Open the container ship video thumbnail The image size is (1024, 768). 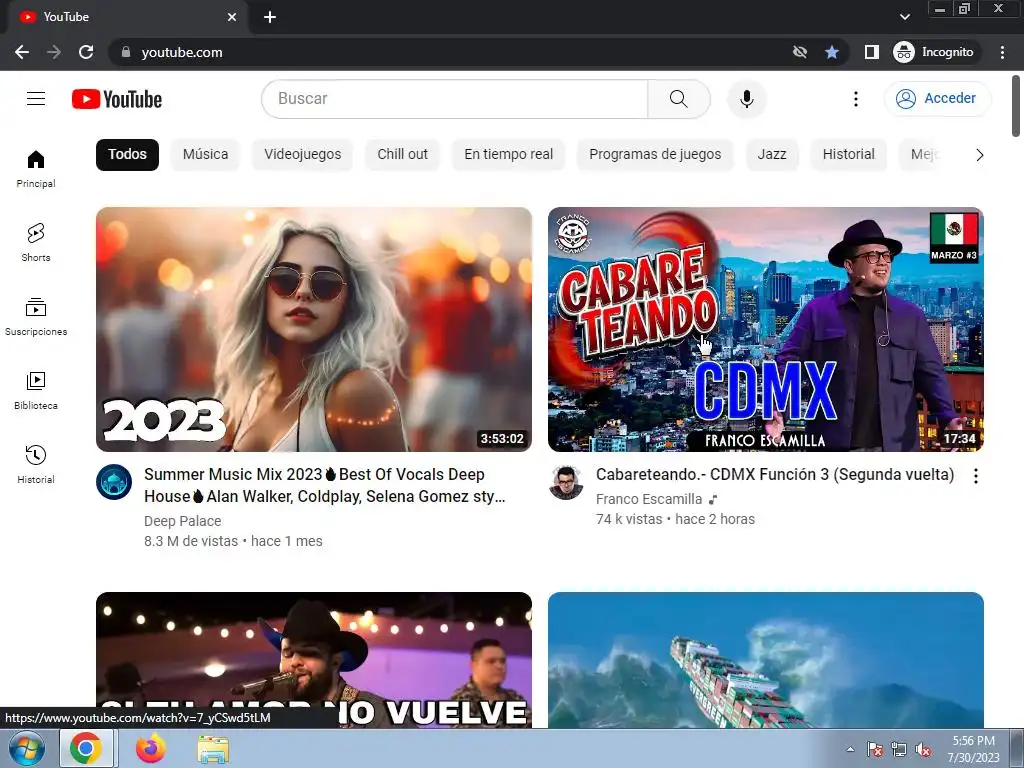(765, 660)
